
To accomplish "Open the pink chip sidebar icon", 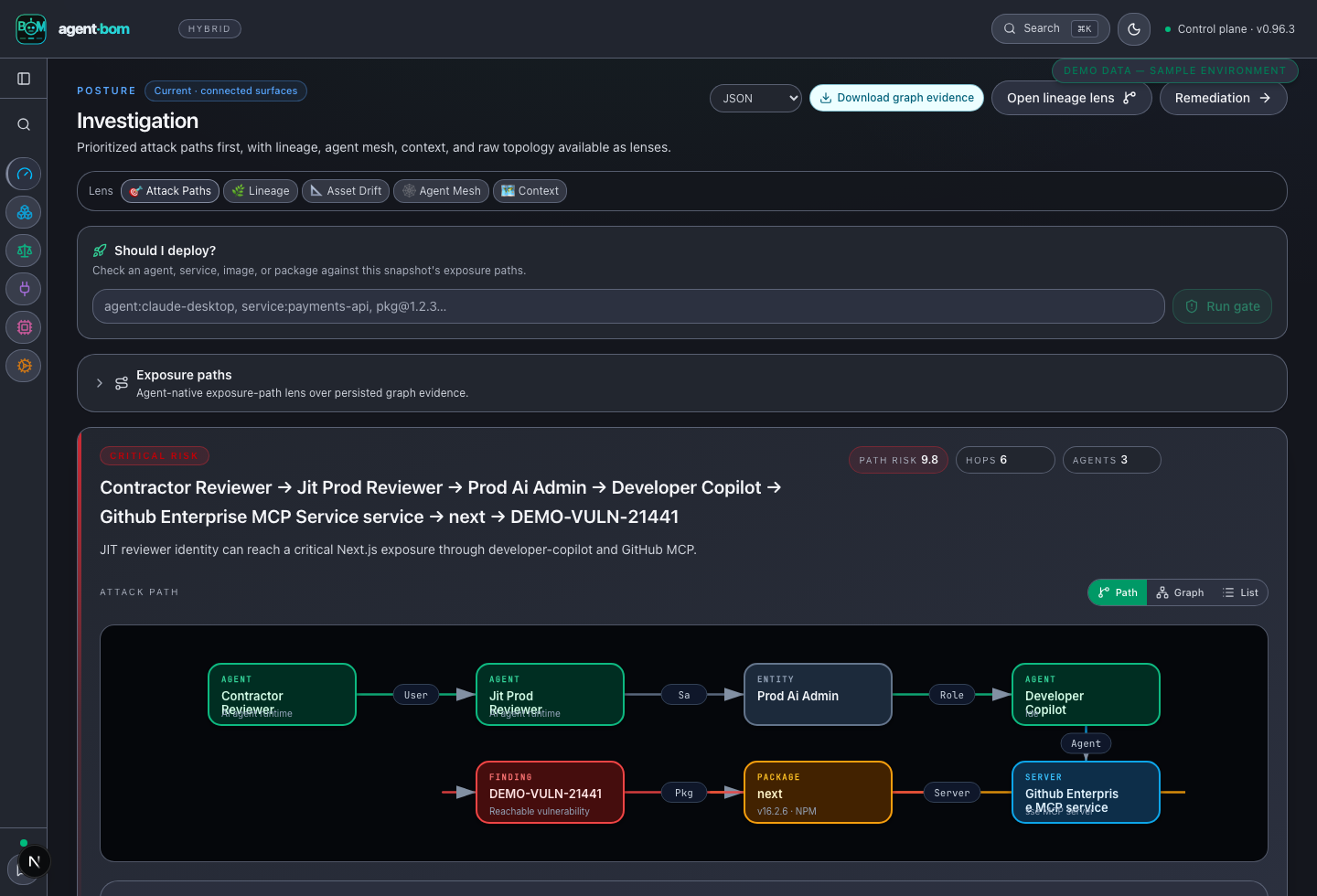I will click(x=24, y=327).
